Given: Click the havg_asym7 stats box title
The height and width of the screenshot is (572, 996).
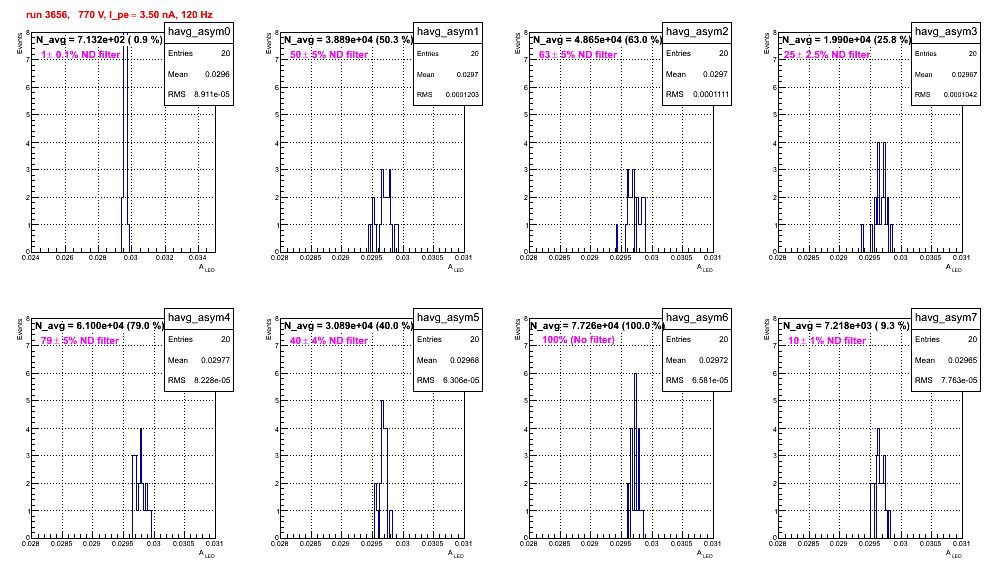Looking at the screenshot, I should [x=946, y=318].
